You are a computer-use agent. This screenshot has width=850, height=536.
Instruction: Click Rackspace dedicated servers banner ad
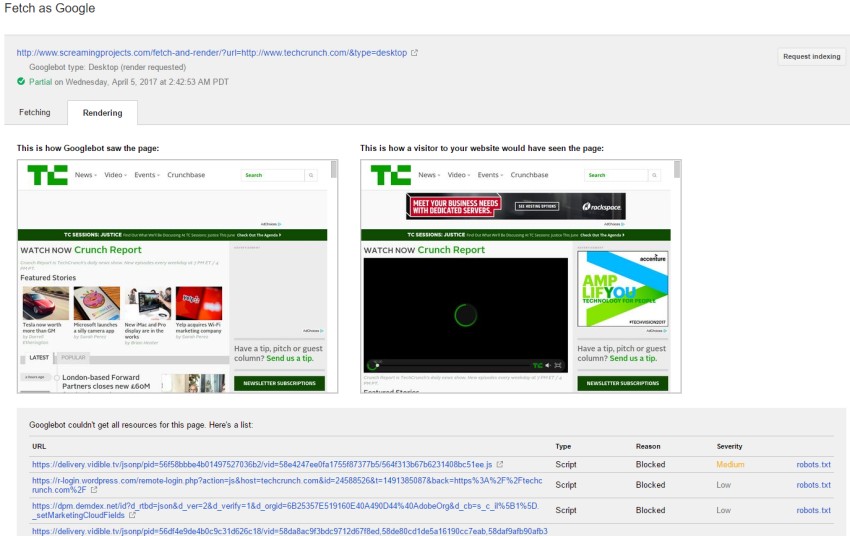click(x=516, y=206)
